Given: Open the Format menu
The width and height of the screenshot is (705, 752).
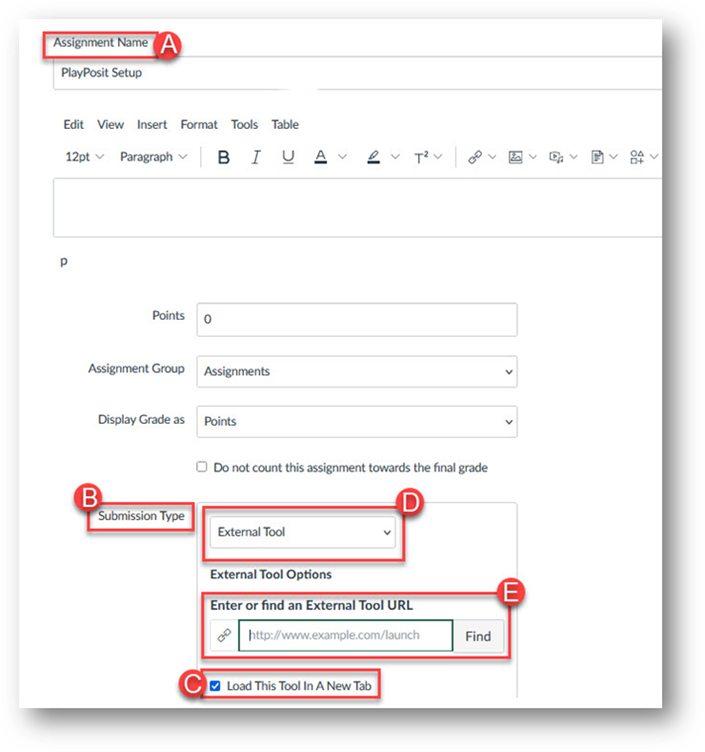Looking at the screenshot, I should pyautogui.click(x=199, y=125).
